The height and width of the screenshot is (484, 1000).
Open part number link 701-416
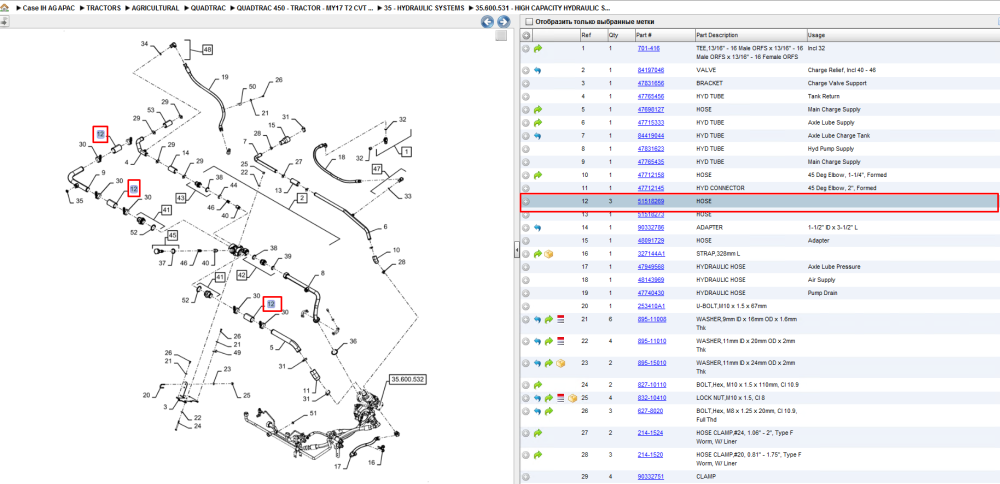coord(649,48)
